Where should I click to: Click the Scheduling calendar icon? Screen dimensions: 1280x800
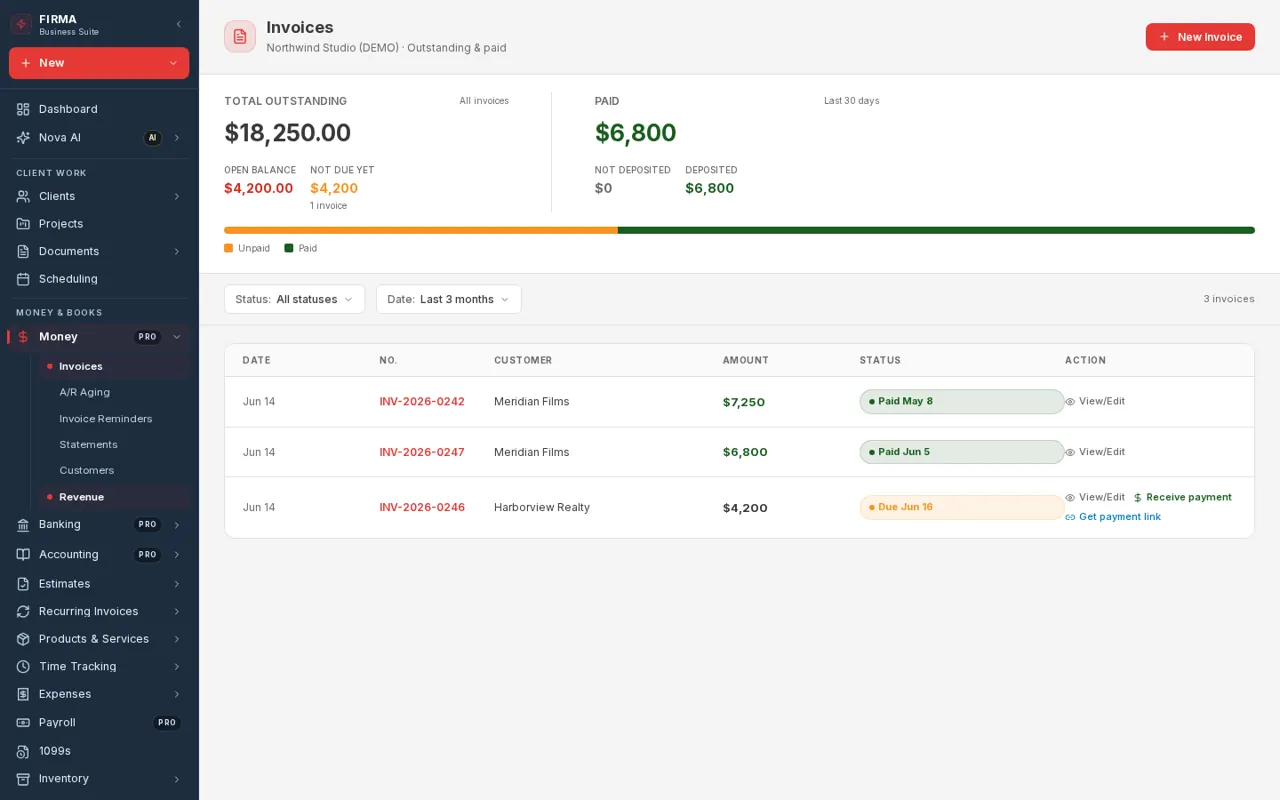pos(23,279)
